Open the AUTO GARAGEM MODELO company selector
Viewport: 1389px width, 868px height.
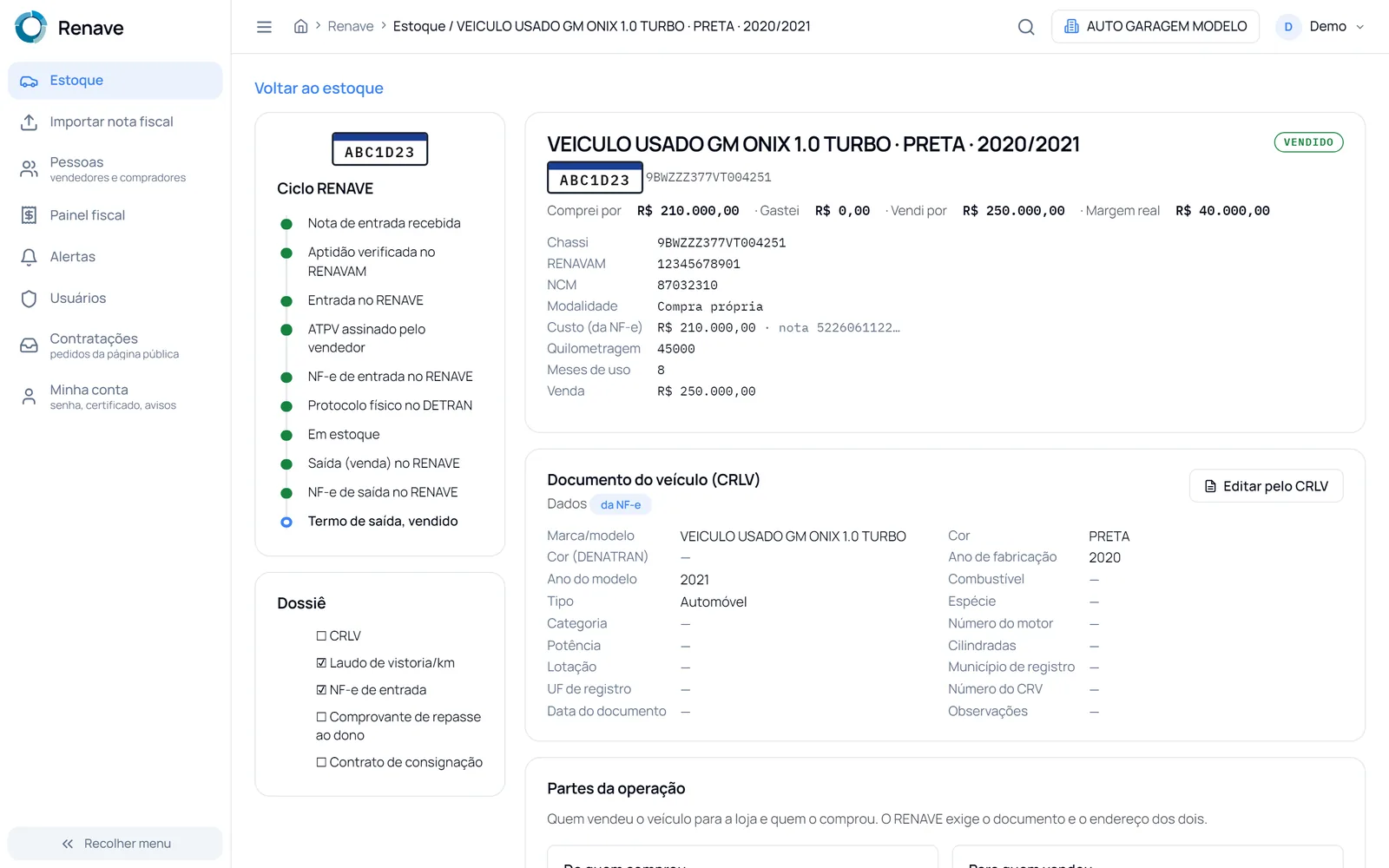point(1155,27)
